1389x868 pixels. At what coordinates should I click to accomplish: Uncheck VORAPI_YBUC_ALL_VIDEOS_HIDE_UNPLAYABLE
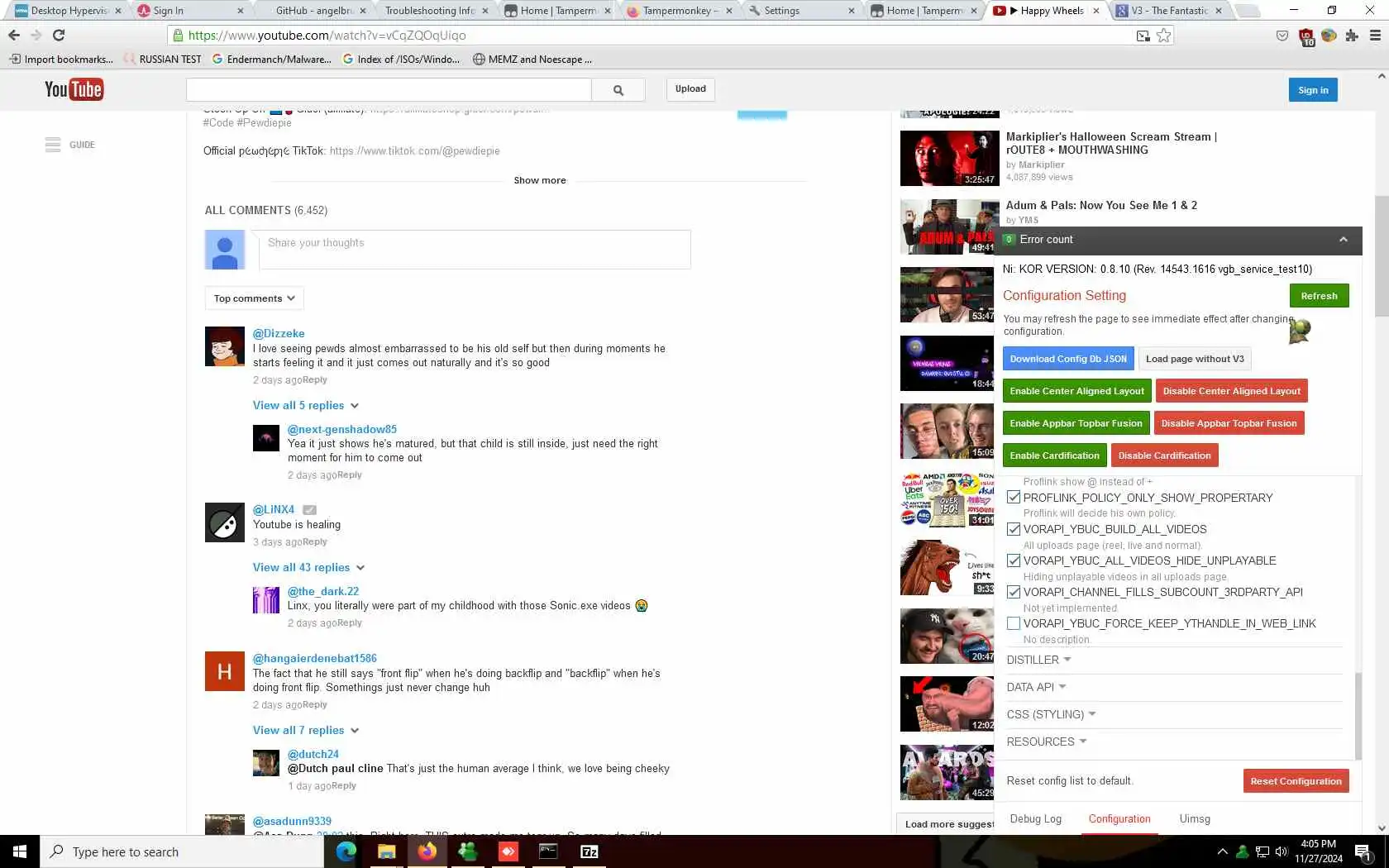click(1014, 560)
